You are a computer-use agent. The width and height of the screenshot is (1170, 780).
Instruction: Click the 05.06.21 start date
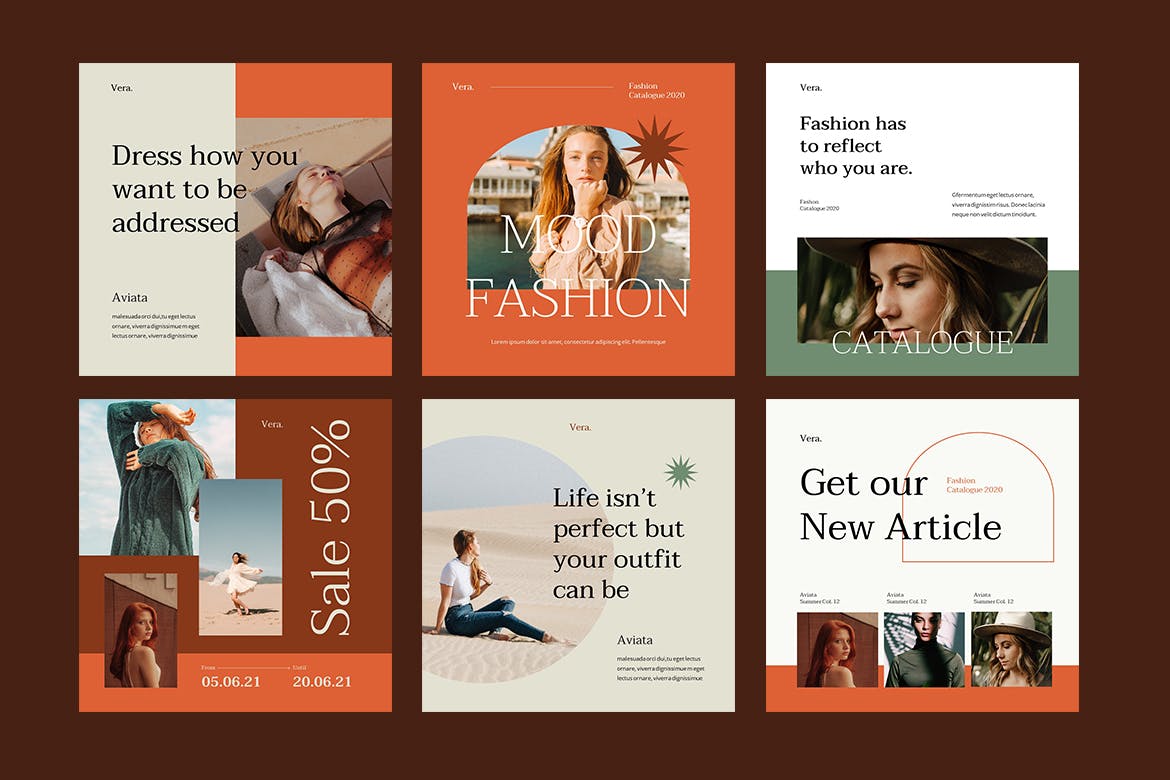[232, 682]
